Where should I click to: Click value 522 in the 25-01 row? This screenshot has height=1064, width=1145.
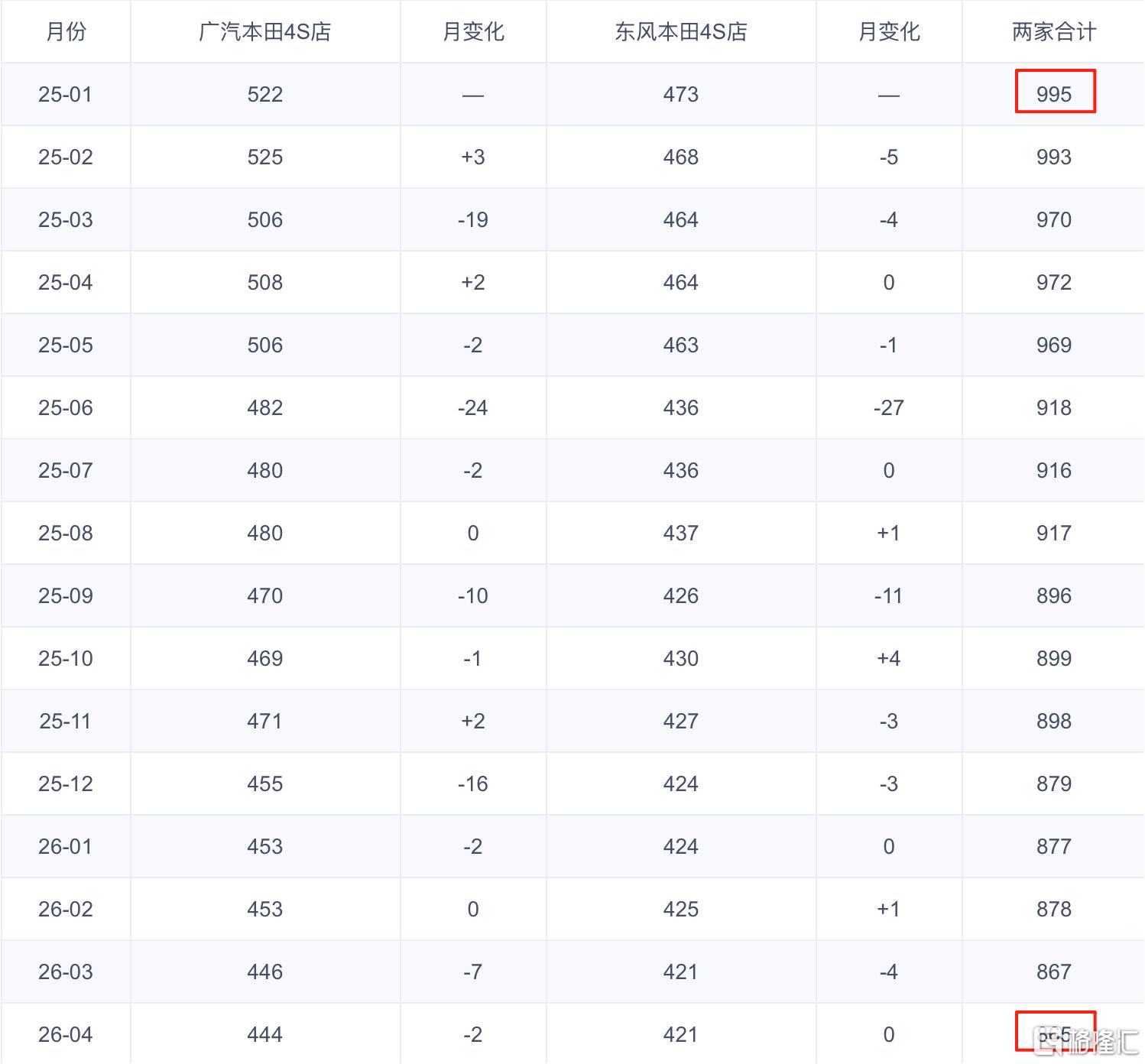pos(265,94)
